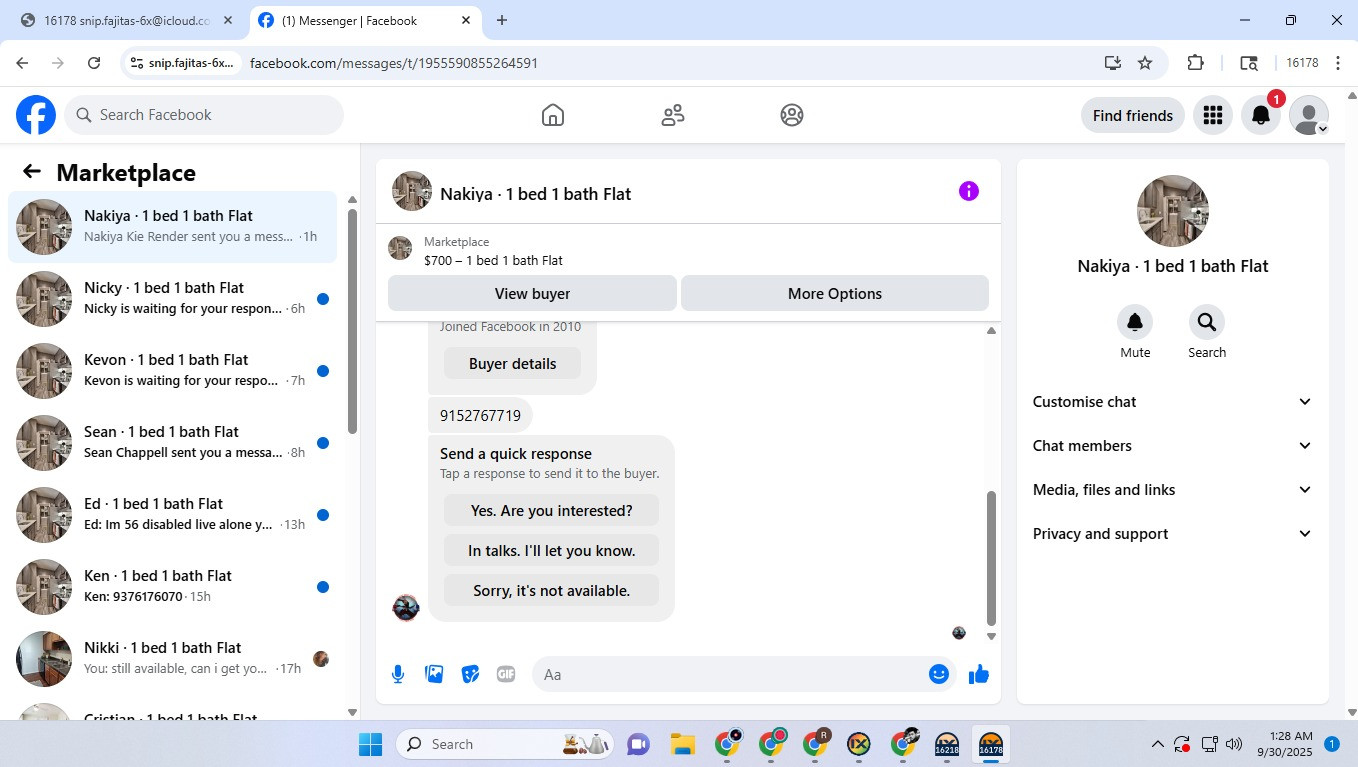
Task: Open the emoji picker in message box
Action: coord(938,674)
